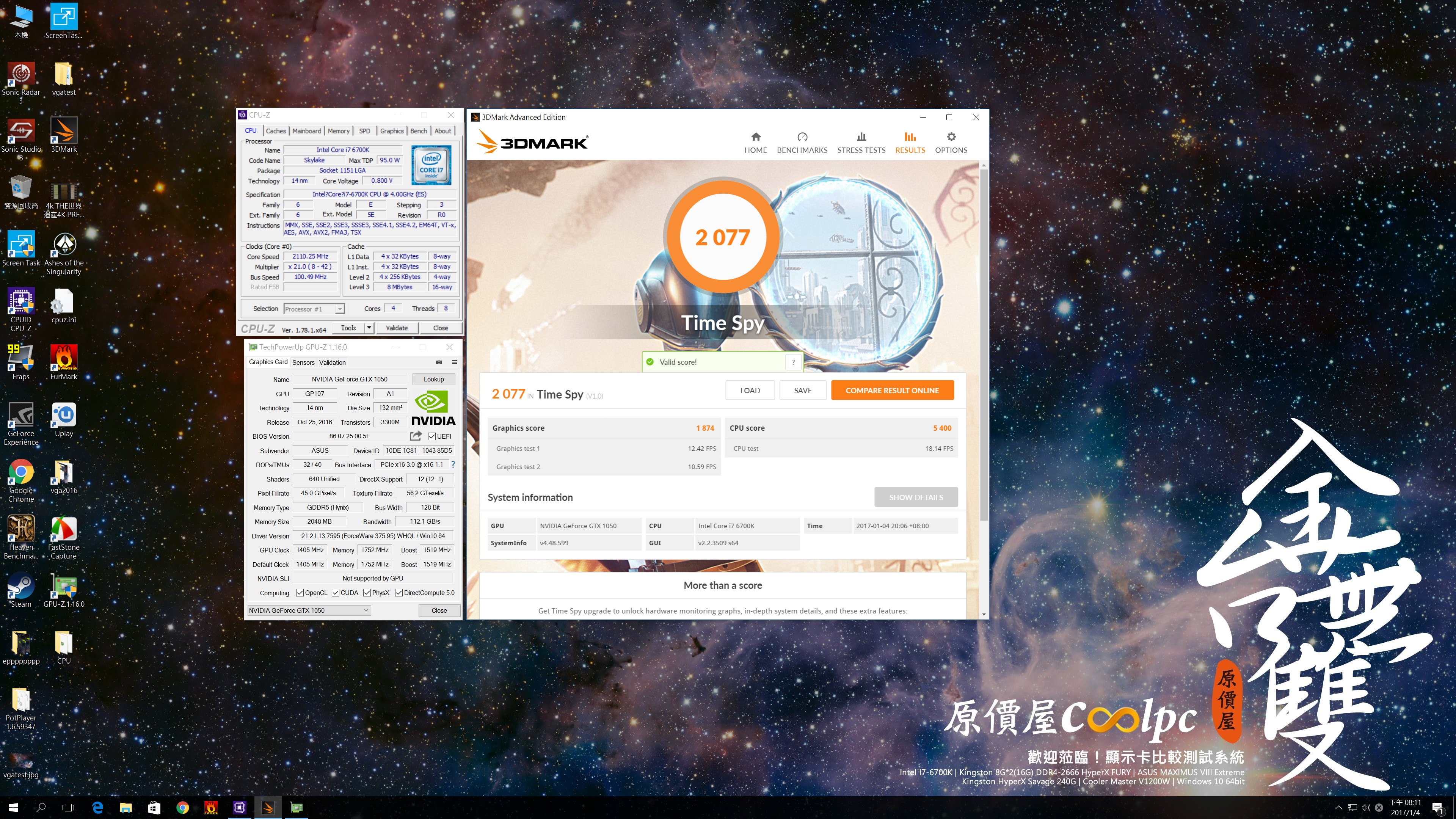
Task: Show hidden system tray icons chevron
Action: (1338, 807)
